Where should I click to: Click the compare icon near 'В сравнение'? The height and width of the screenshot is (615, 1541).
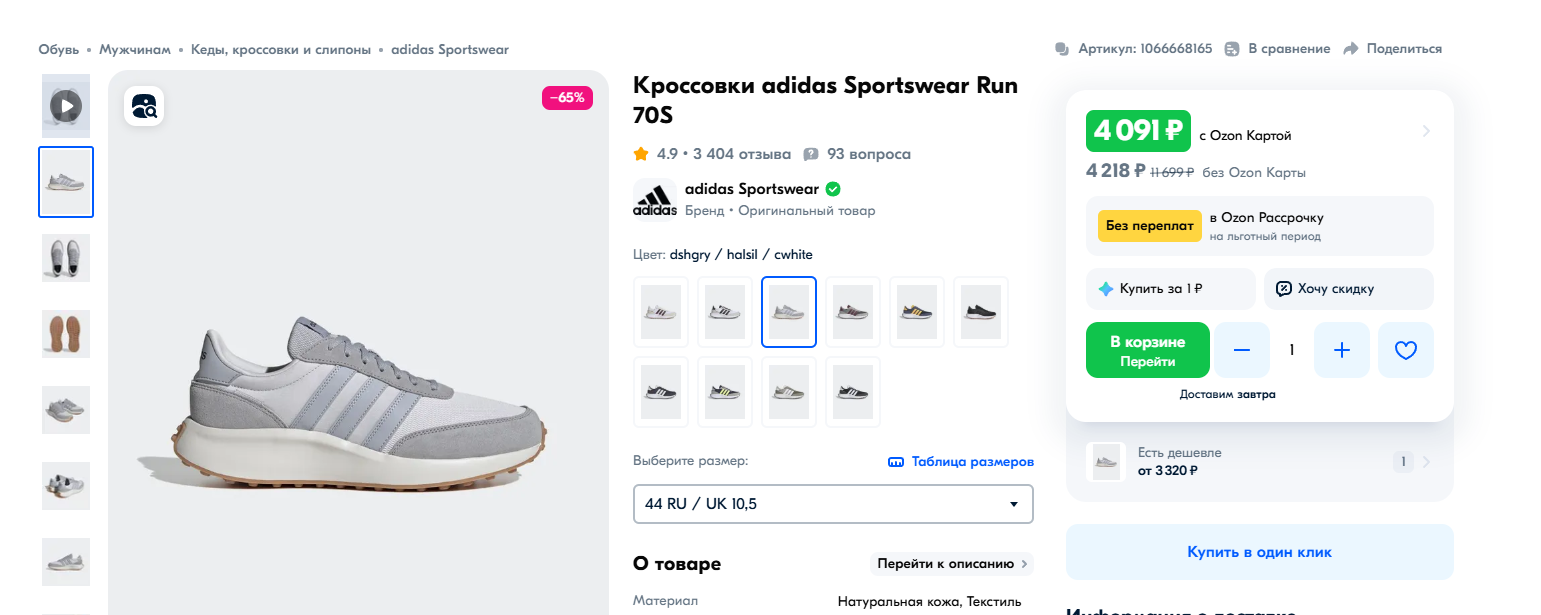(1232, 49)
